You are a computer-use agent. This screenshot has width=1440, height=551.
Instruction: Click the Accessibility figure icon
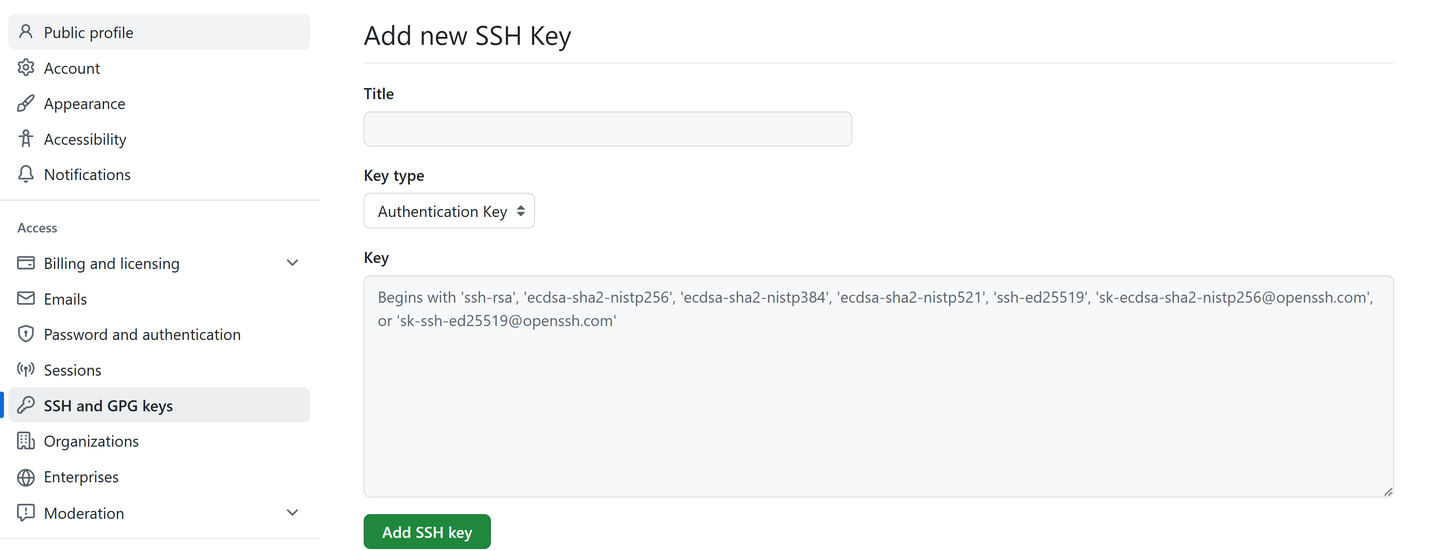(x=26, y=139)
